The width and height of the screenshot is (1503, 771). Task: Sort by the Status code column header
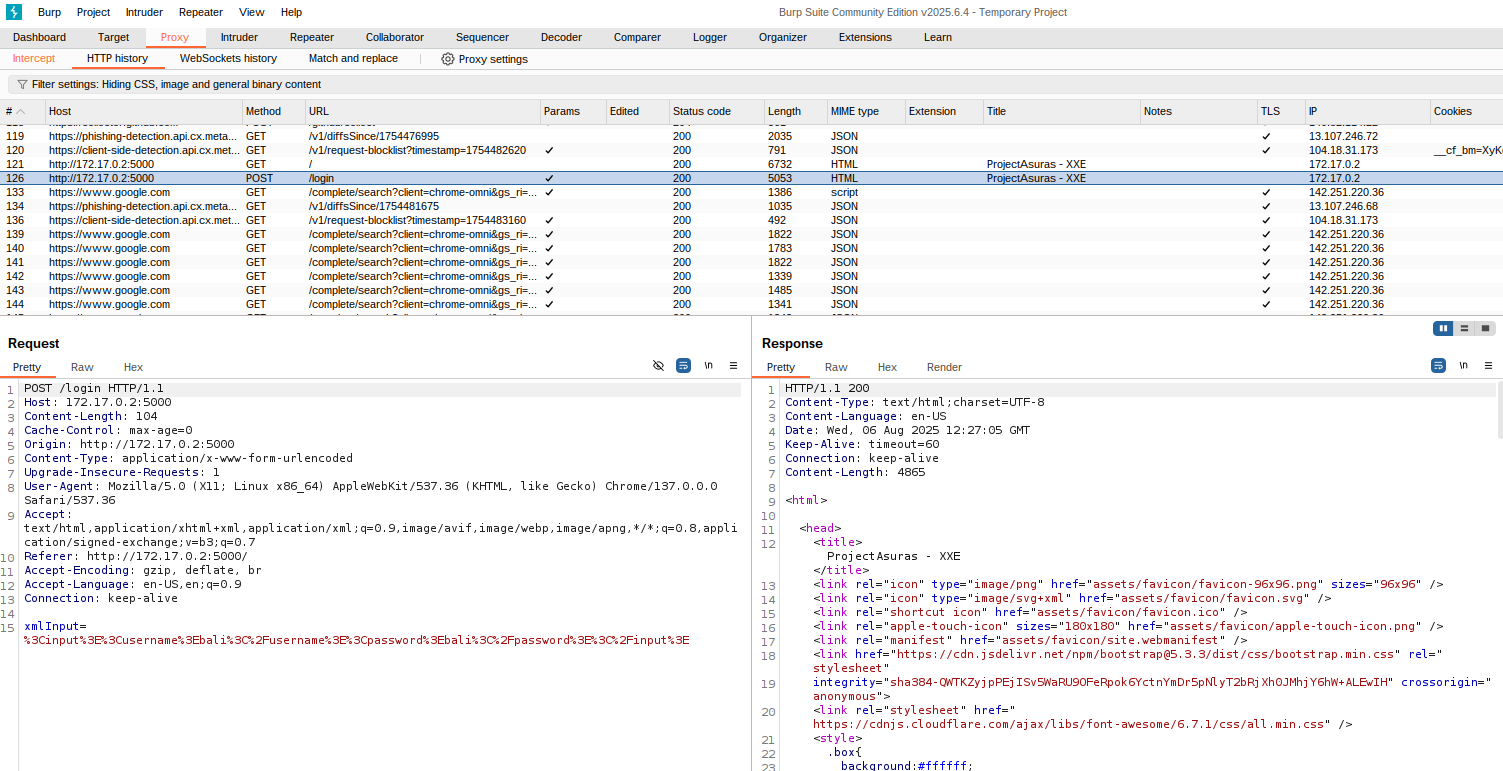point(716,111)
